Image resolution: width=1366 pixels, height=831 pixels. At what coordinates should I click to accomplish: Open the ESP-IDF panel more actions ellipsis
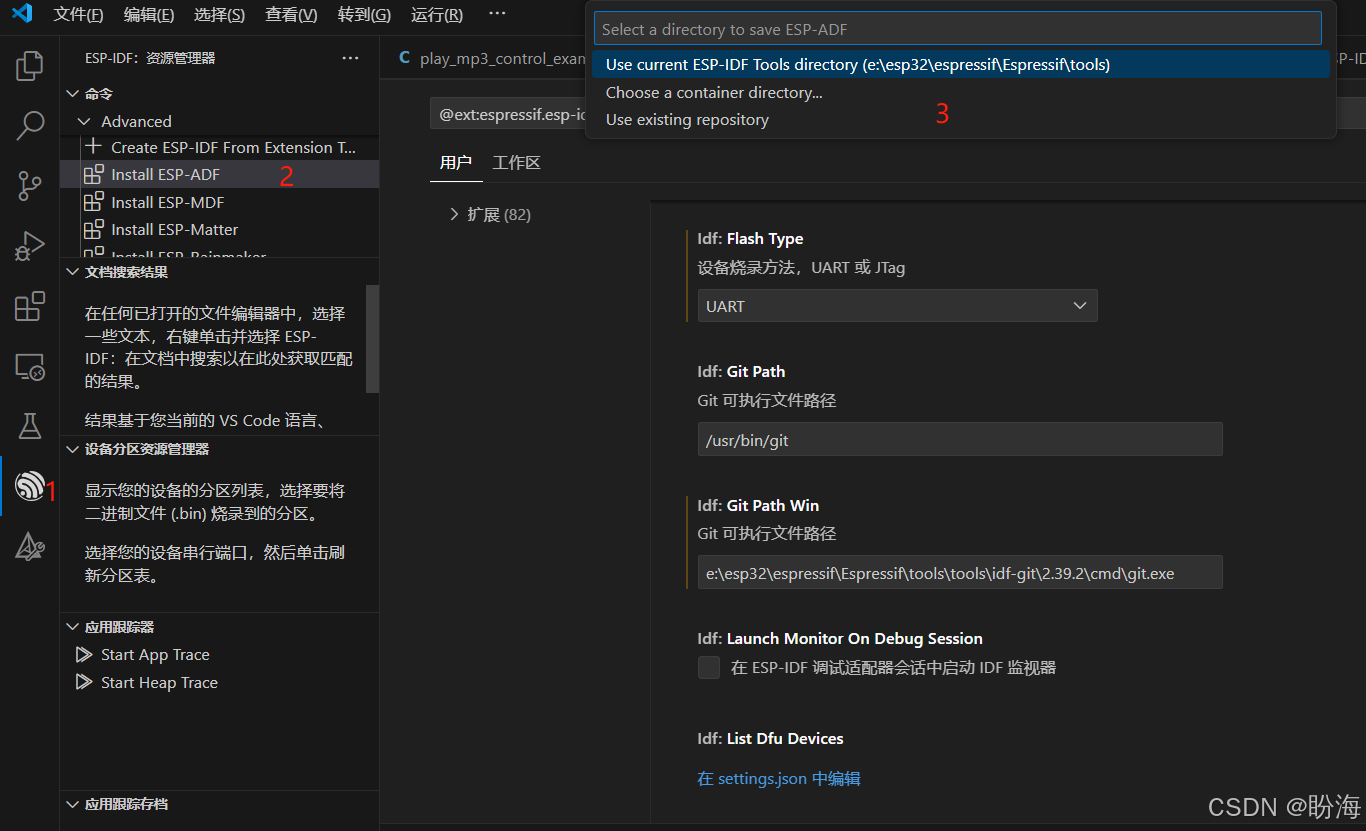[x=350, y=58]
